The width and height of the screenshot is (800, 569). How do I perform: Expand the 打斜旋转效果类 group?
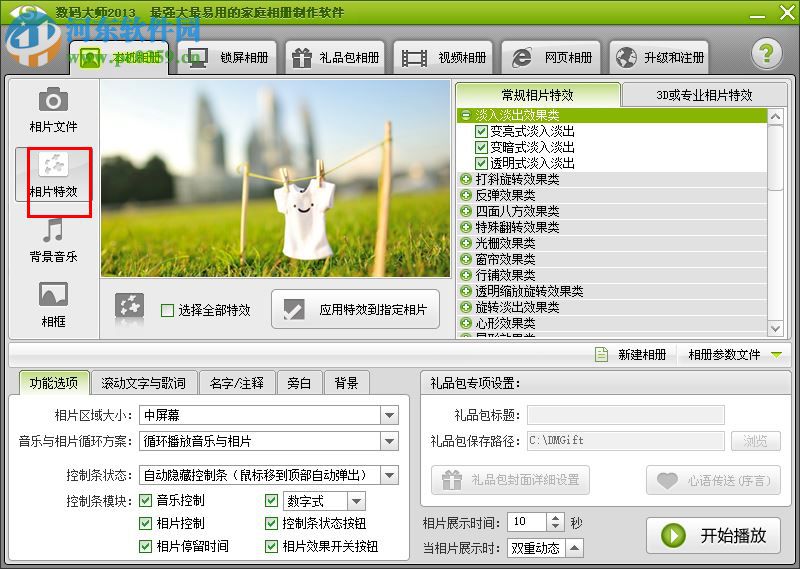pyautogui.click(x=465, y=179)
